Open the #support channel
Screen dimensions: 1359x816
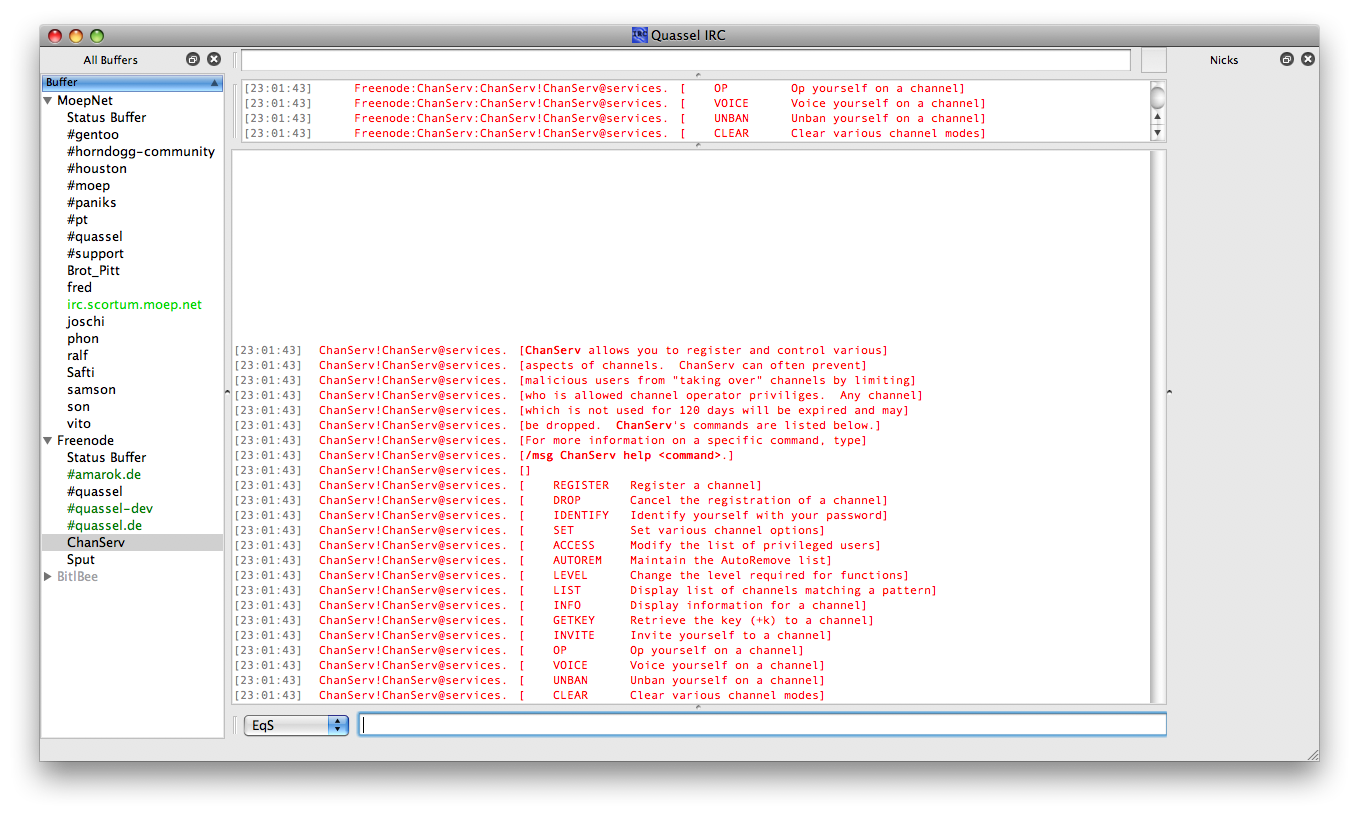(96, 254)
